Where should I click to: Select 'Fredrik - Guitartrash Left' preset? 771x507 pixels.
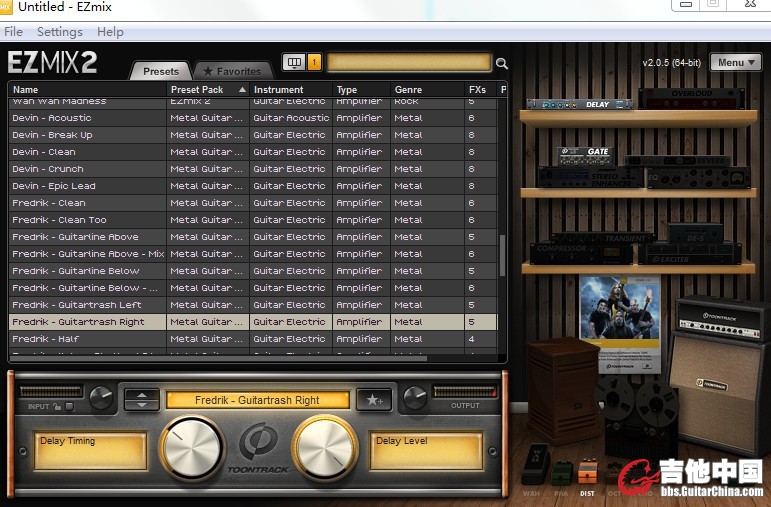tap(253, 305)
